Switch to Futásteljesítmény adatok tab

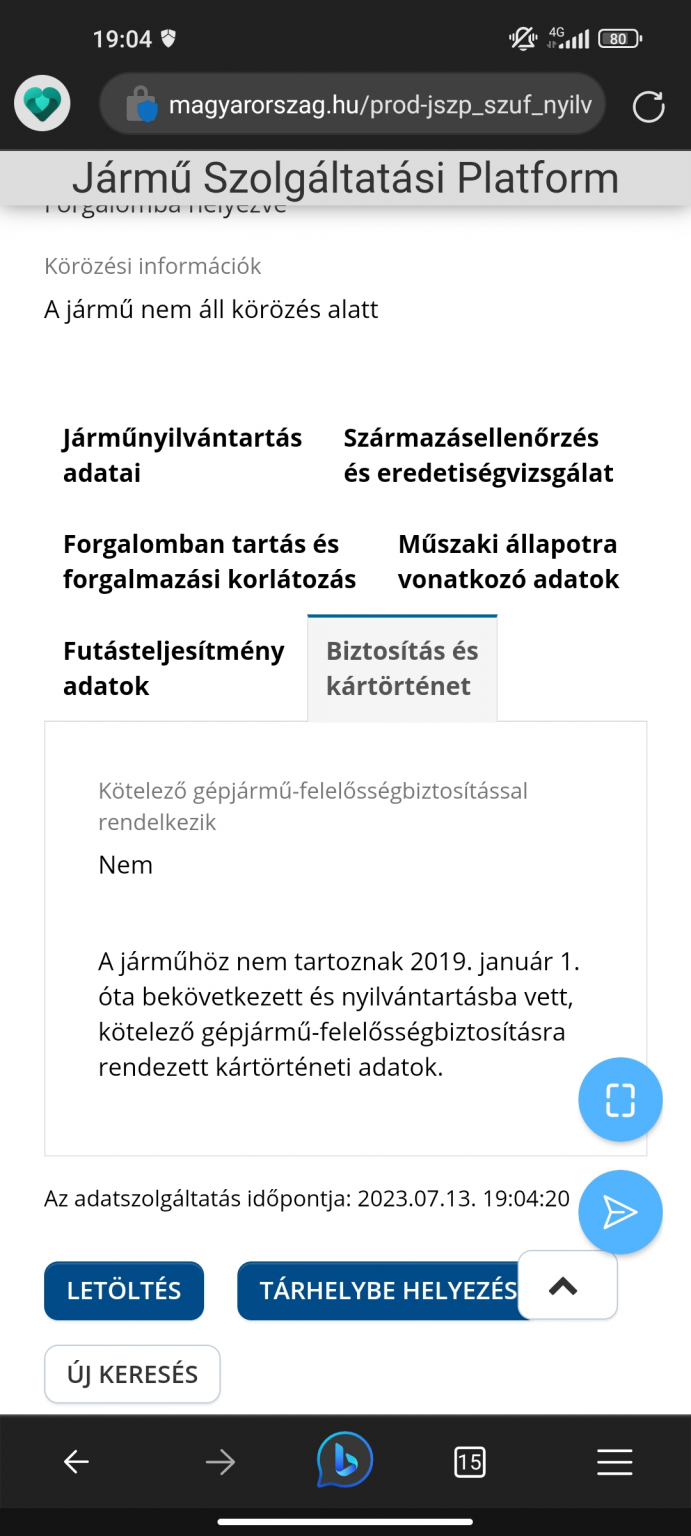174,668
